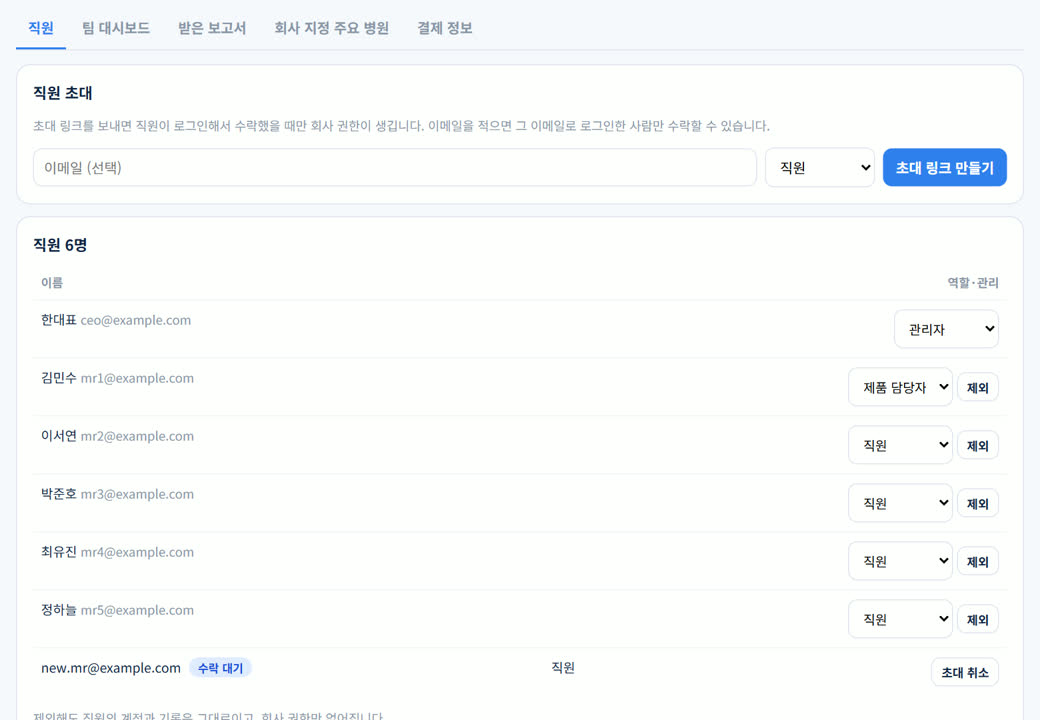This screenshot has width=1040, height=720.
Task: Click the 수락 대기 status badge
Action: click(x=220, y=668)
